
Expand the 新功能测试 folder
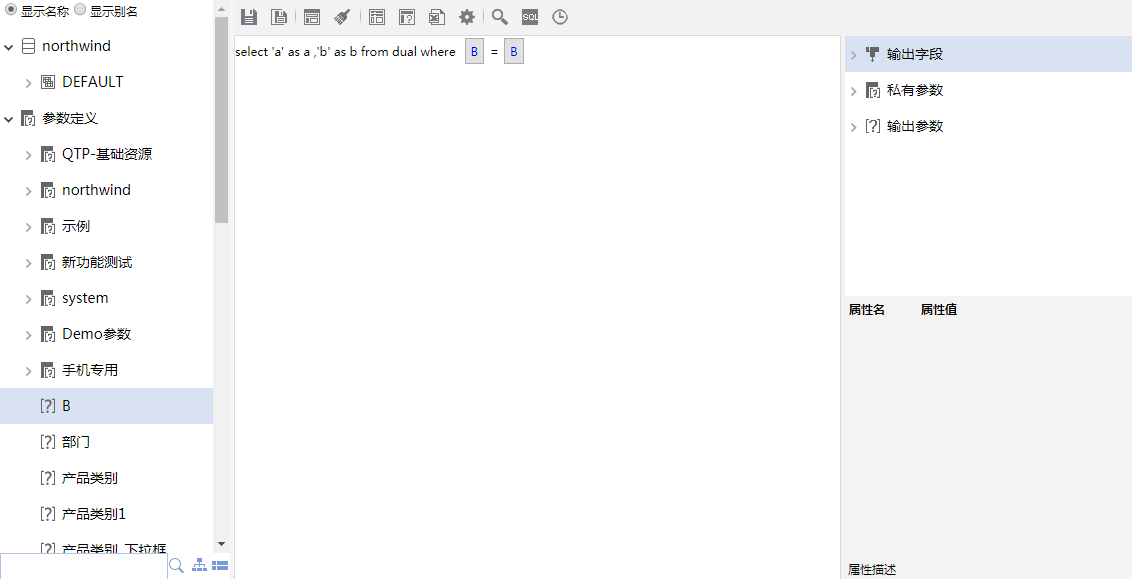[29, 264]
